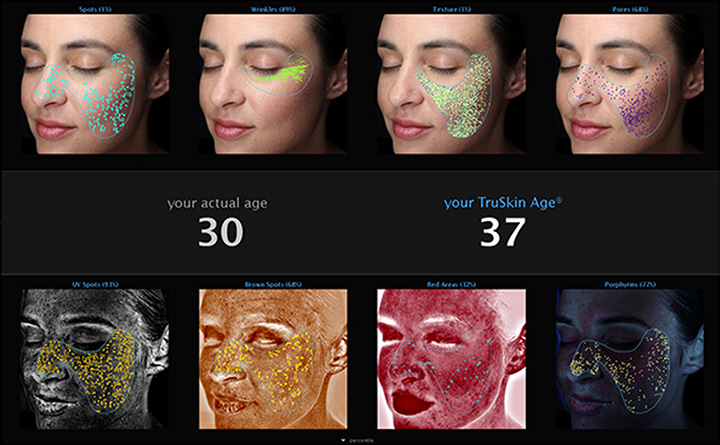The image size is (720, 445).
Task: Click the Red Areas percentile label
Action: [451, 285]
